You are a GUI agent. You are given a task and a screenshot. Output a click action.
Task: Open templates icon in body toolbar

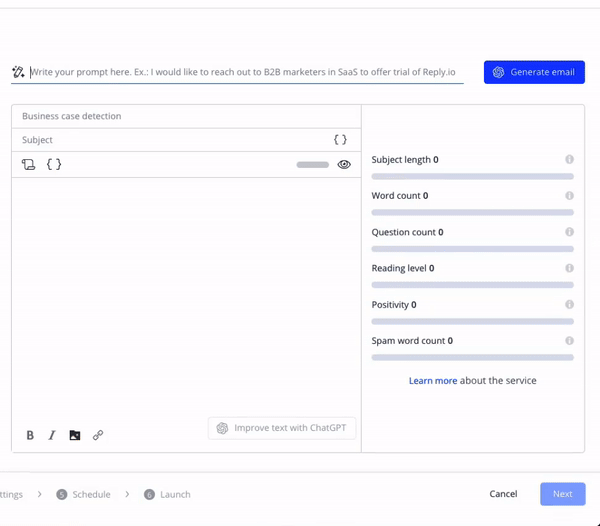[29, 164]
